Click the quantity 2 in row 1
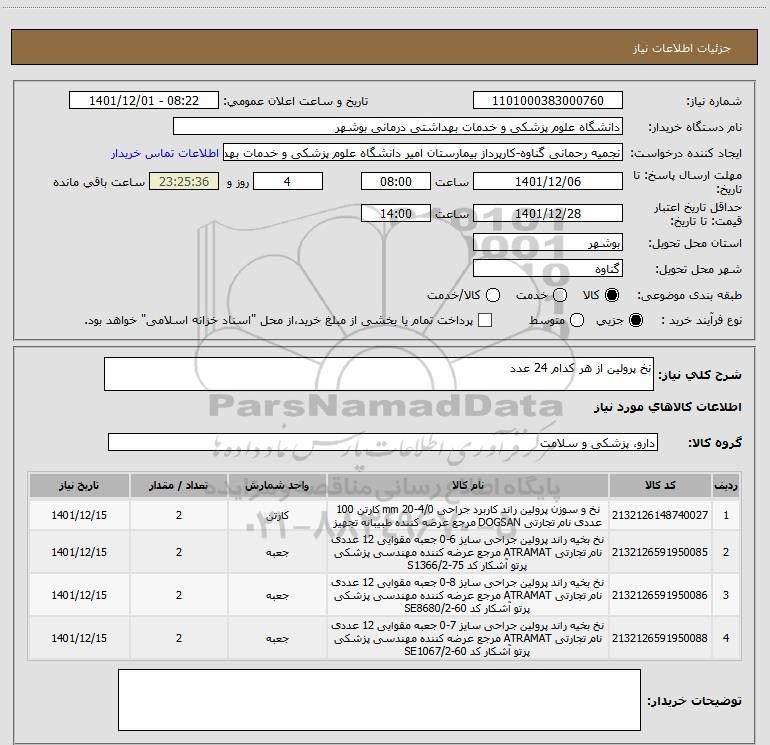This screenshot has height=745, width=770. (179, 515)
